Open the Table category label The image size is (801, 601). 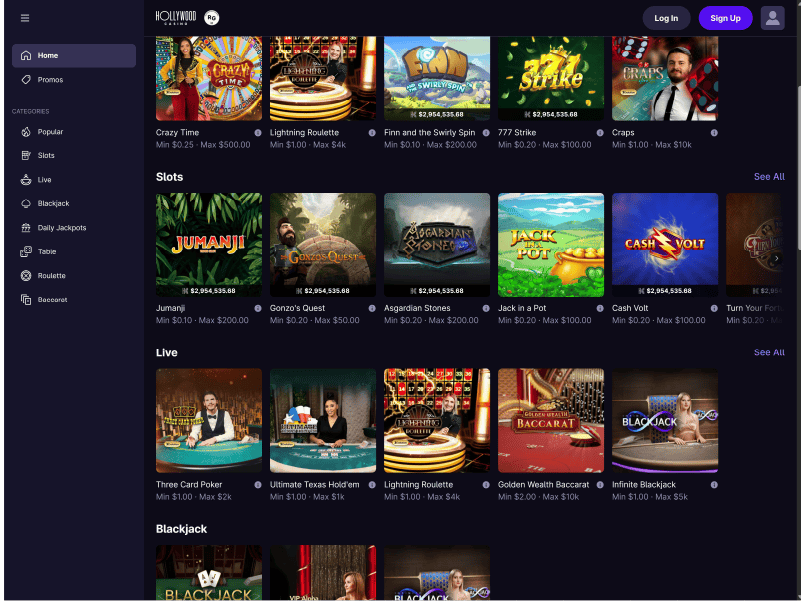47,251
